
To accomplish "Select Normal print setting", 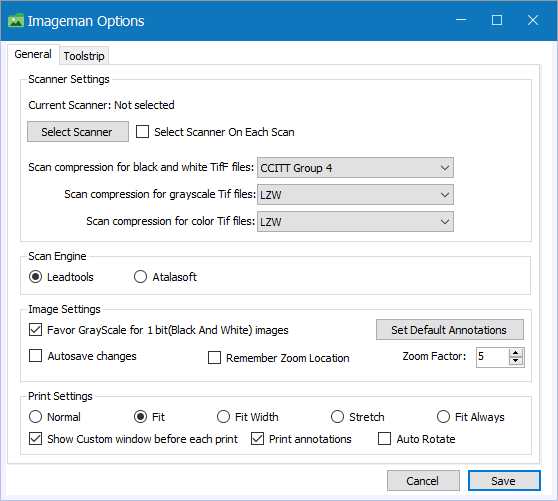I will pyautogui.click(x=36, y=417).
